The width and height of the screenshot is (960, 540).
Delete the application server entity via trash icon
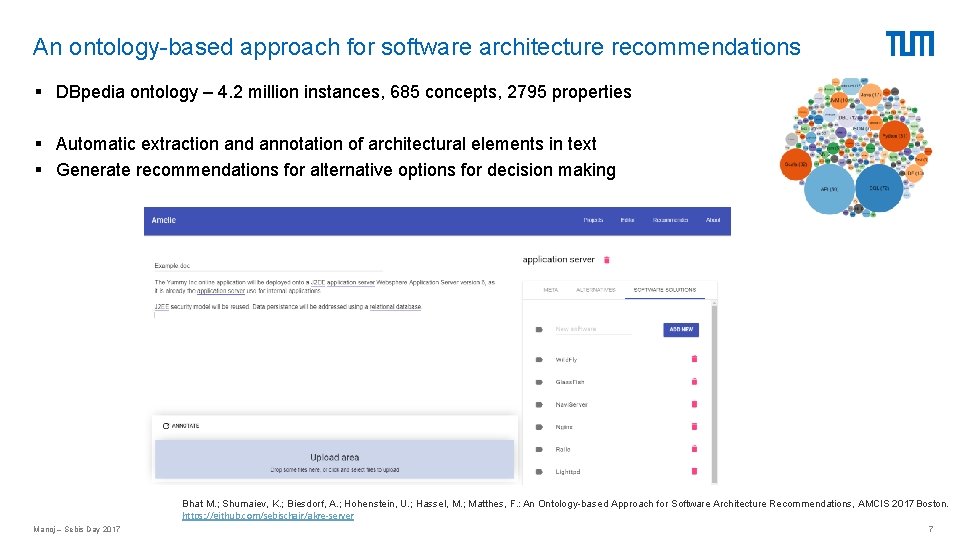pyautogui.click(x=607, y=260)
